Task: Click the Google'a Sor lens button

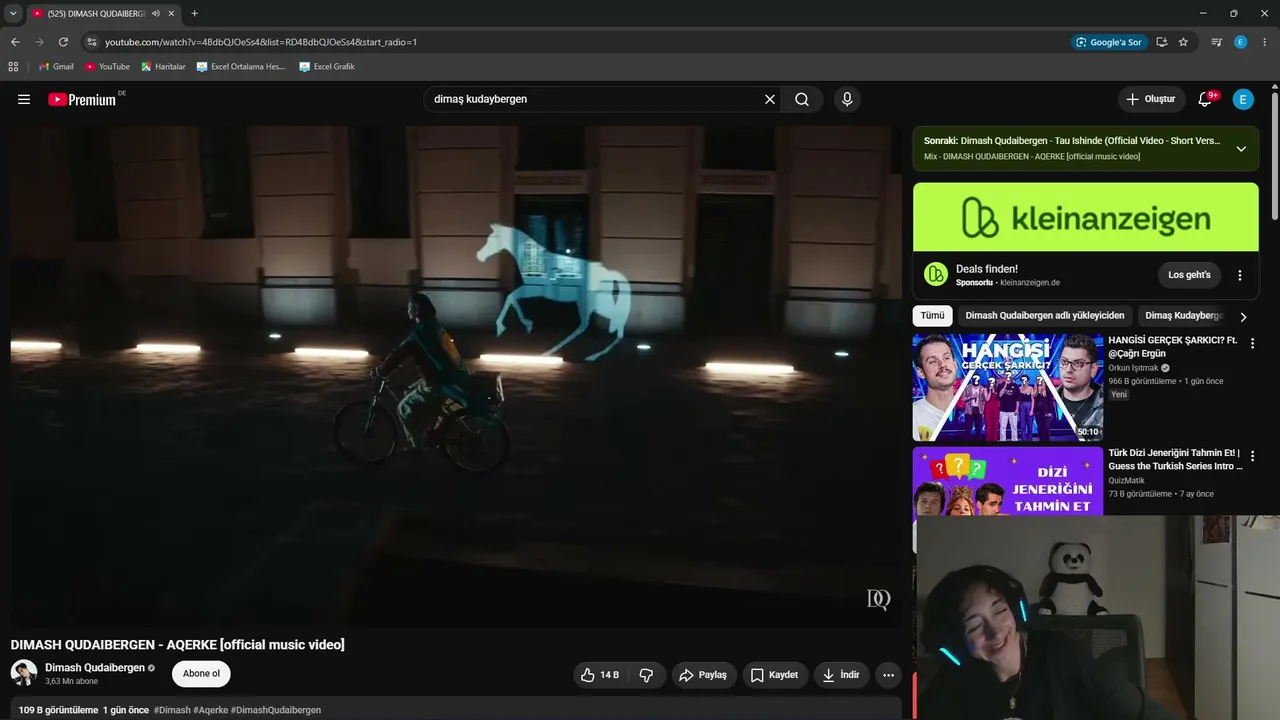Action: (x=1108, y=42)
